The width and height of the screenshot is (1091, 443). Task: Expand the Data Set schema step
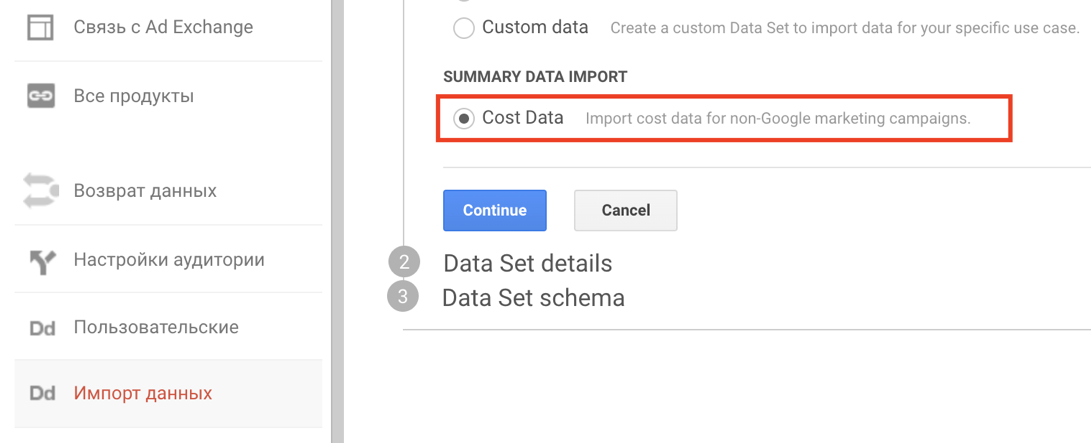(534, 298)
